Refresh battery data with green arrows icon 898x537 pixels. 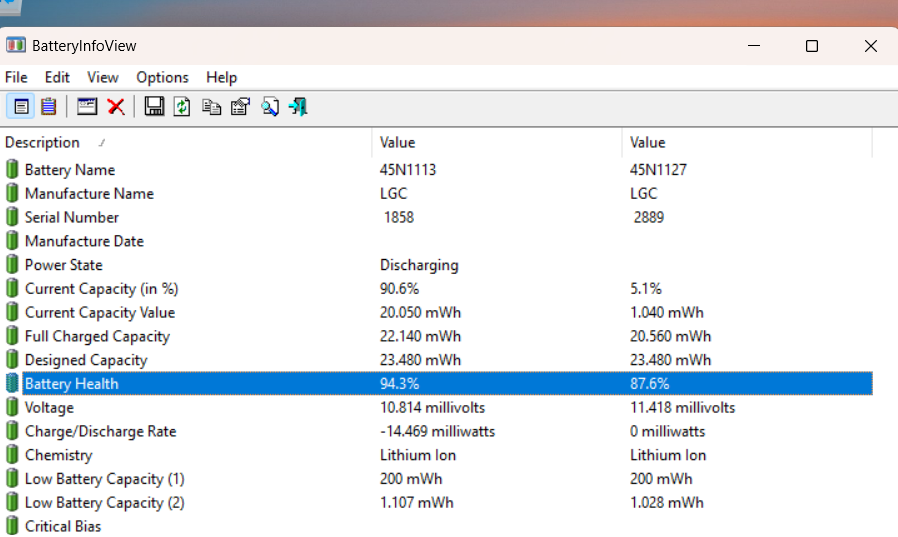[x=182, y=106]
